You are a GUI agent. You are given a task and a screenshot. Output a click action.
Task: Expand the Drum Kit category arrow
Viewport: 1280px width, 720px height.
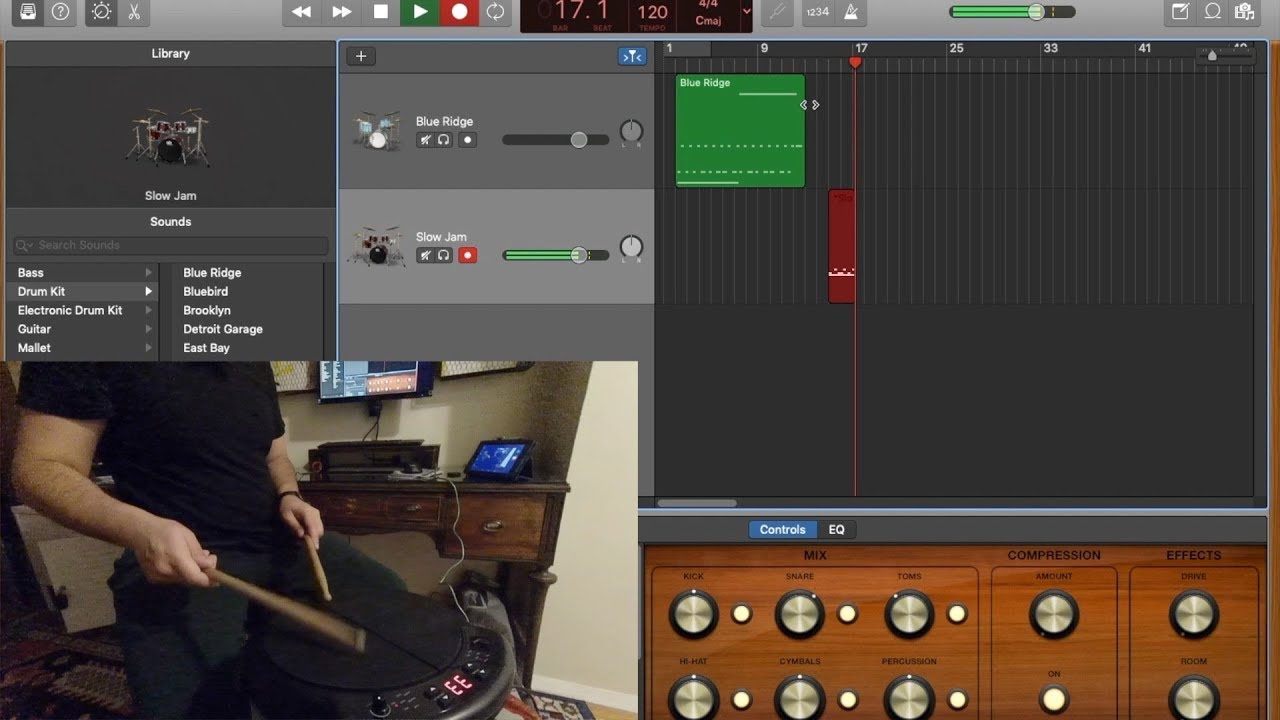click(x=148, y=291)
